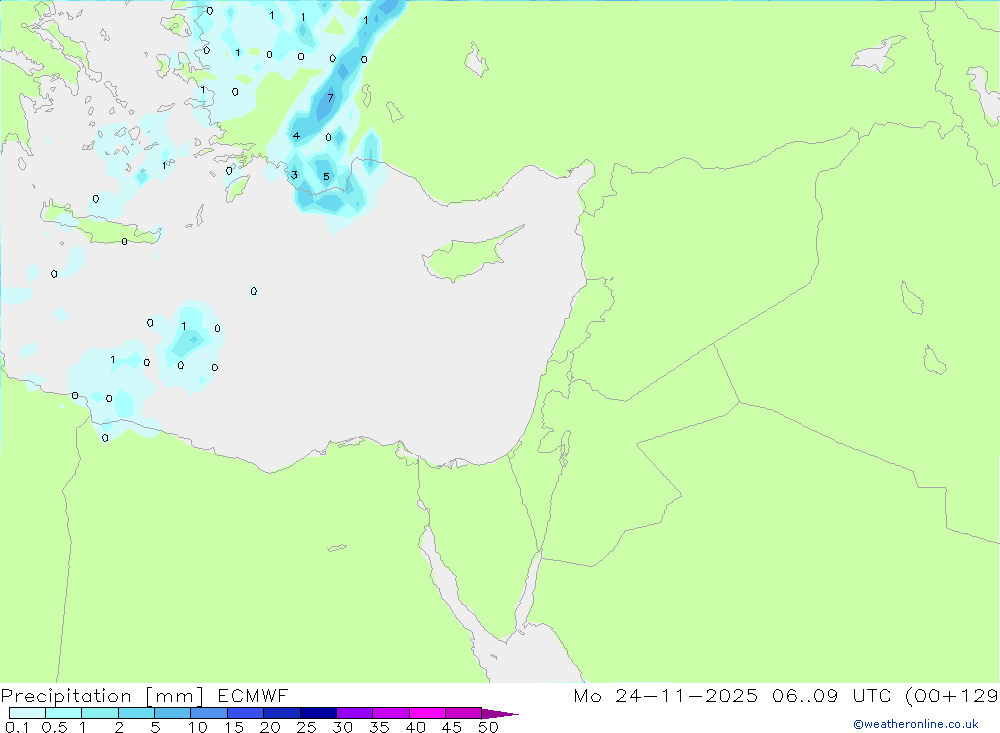Click the '45' legend scale label

(452, 727)
